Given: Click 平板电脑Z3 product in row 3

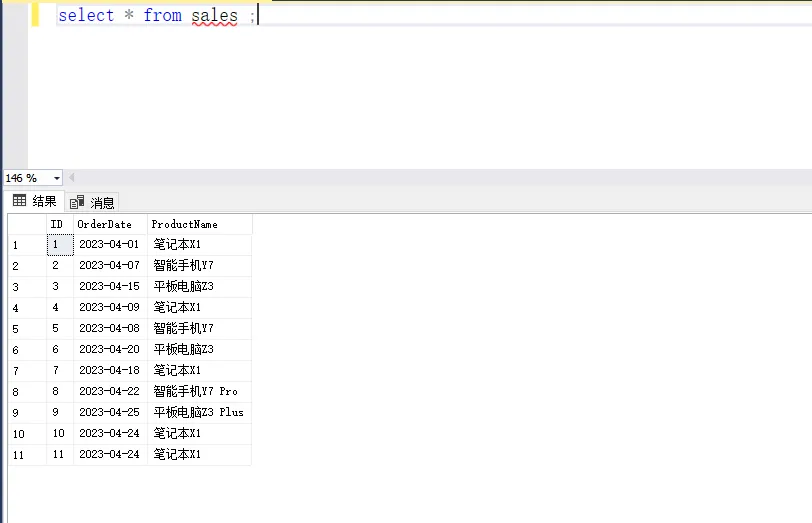Looking at the screenshot, I should pos(199,286).
